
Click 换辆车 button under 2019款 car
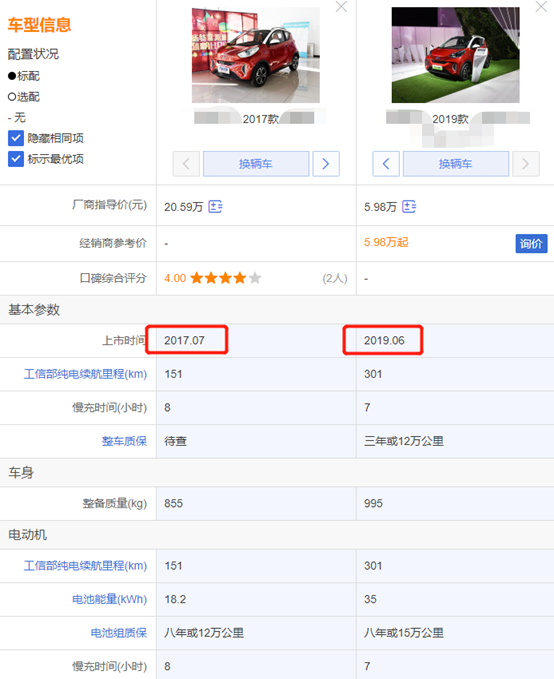[x=456, y=164]
